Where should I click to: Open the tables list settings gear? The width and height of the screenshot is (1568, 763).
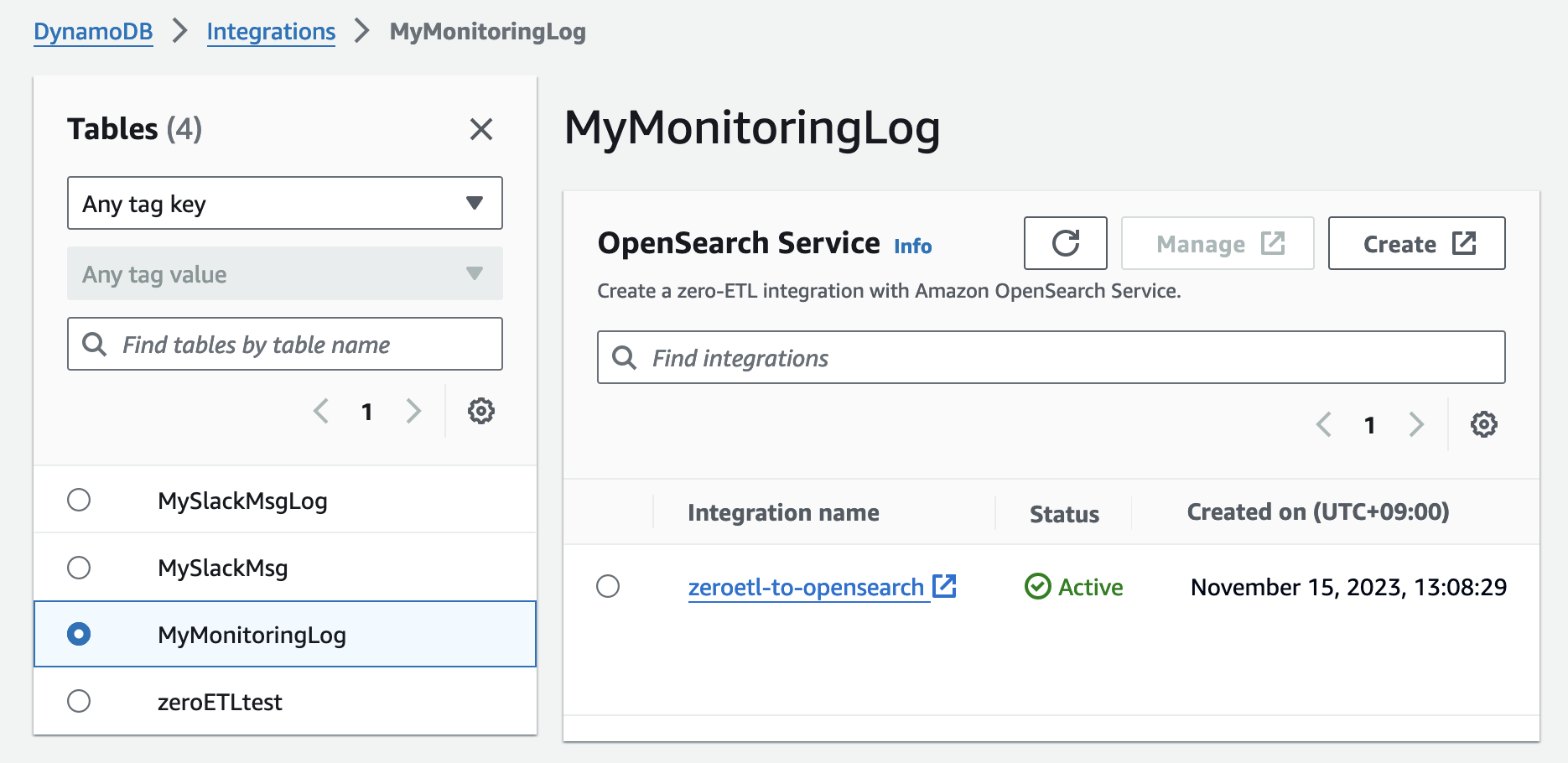480,411
